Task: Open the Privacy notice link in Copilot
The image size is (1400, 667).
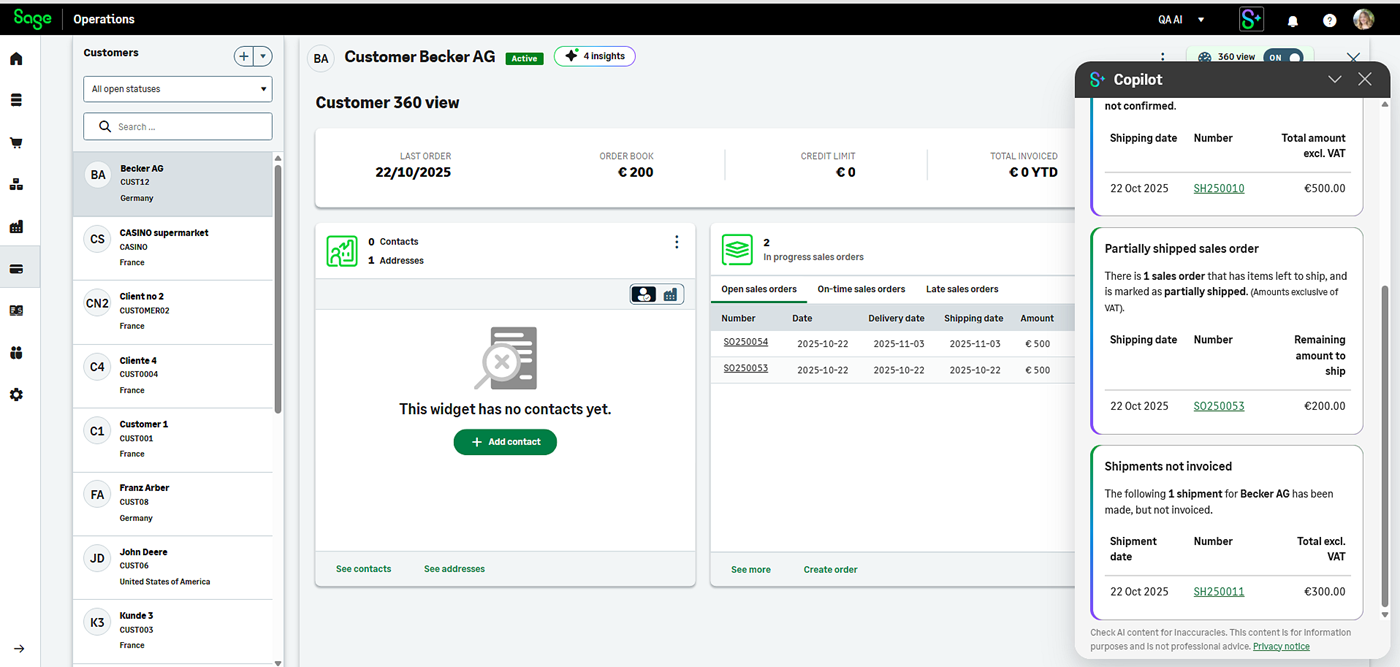Action: (1281, 646)
